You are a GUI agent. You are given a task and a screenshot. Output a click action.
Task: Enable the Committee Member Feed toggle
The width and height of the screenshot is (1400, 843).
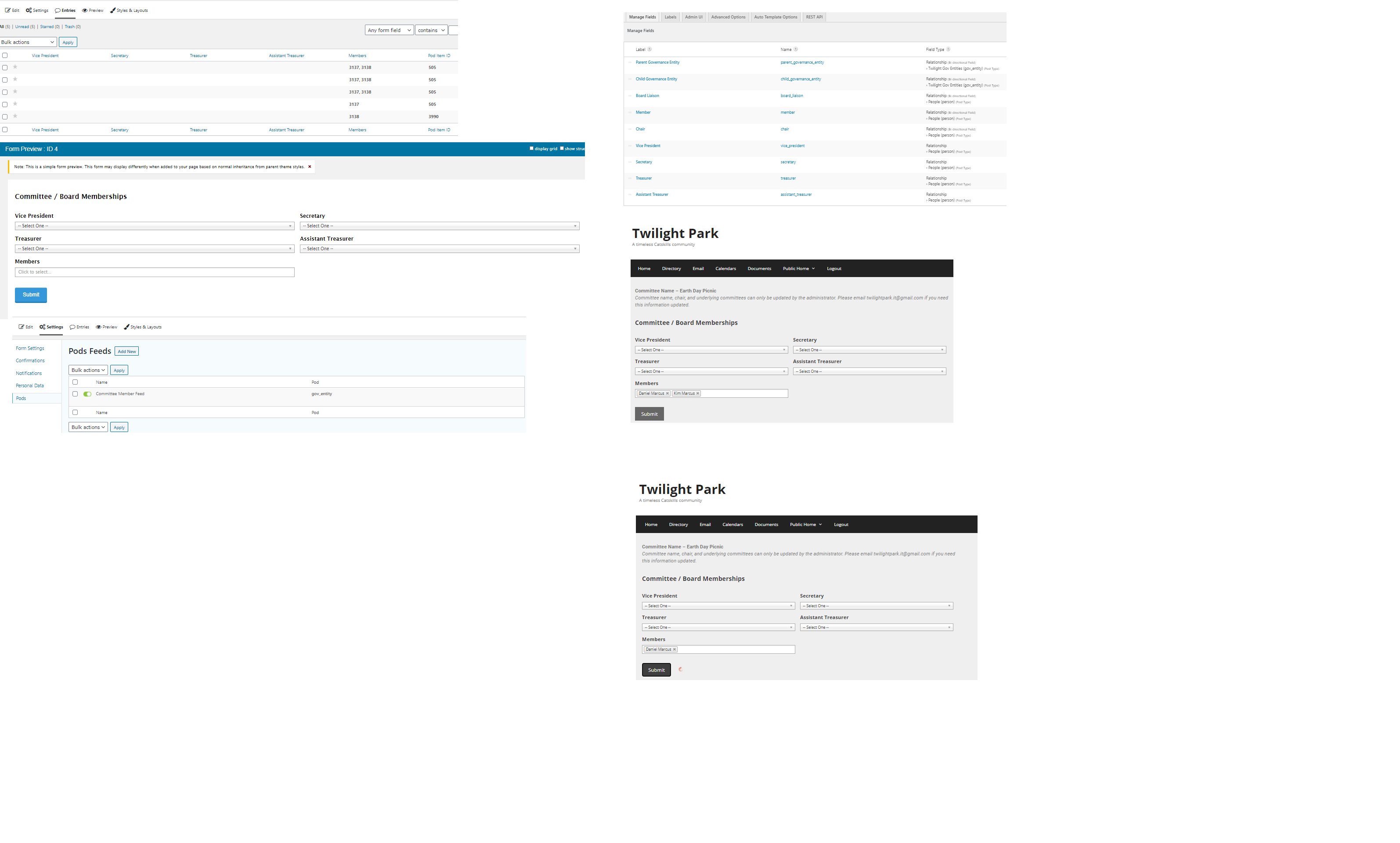[x=87, y=394]
